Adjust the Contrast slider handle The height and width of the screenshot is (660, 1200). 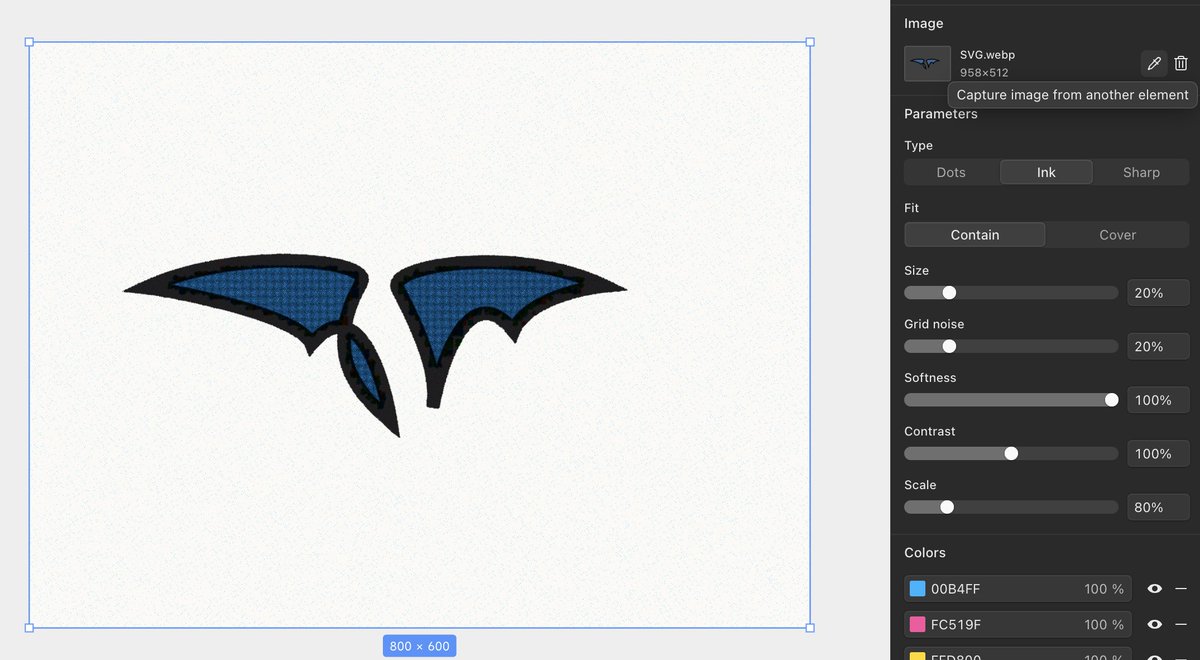coord(1011,453)
